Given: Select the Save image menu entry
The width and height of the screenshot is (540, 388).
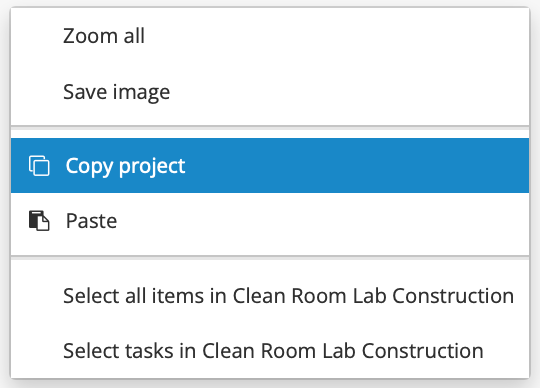Looking at the screenshot, I should coord(270,92).
